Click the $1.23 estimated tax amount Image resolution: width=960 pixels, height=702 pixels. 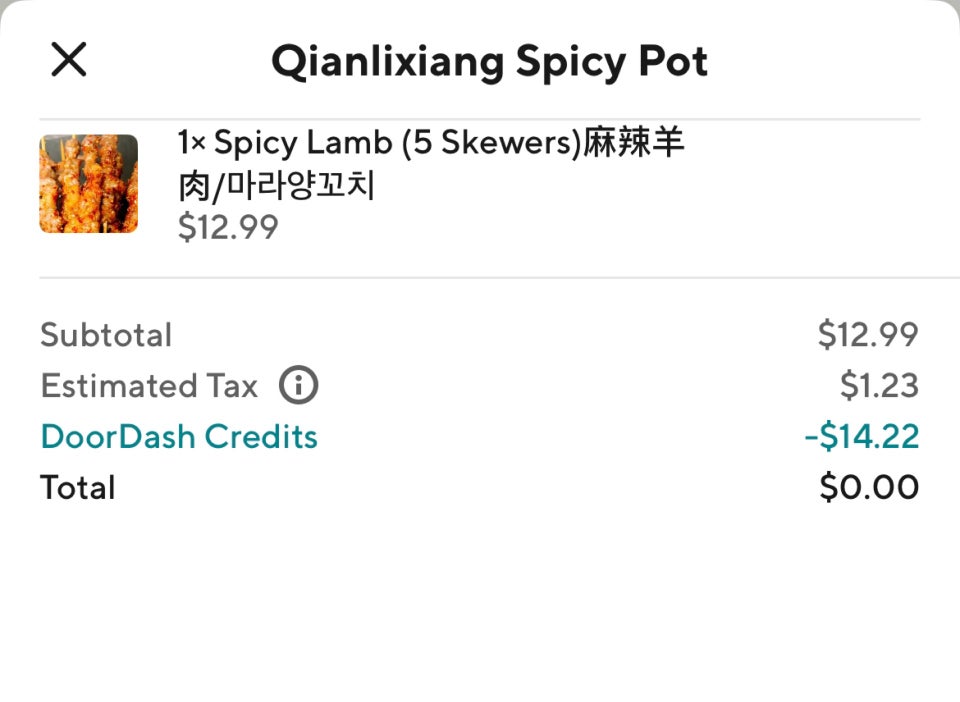tap(879, 386)
